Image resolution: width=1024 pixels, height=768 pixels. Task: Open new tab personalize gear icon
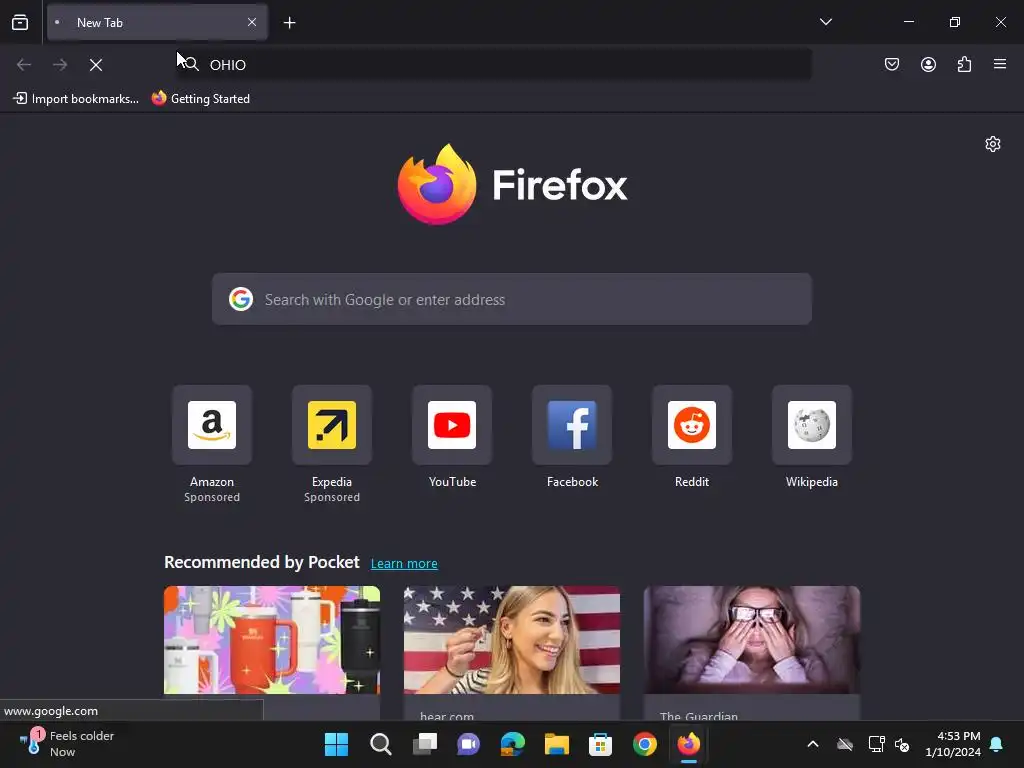[x=993, y=144]
